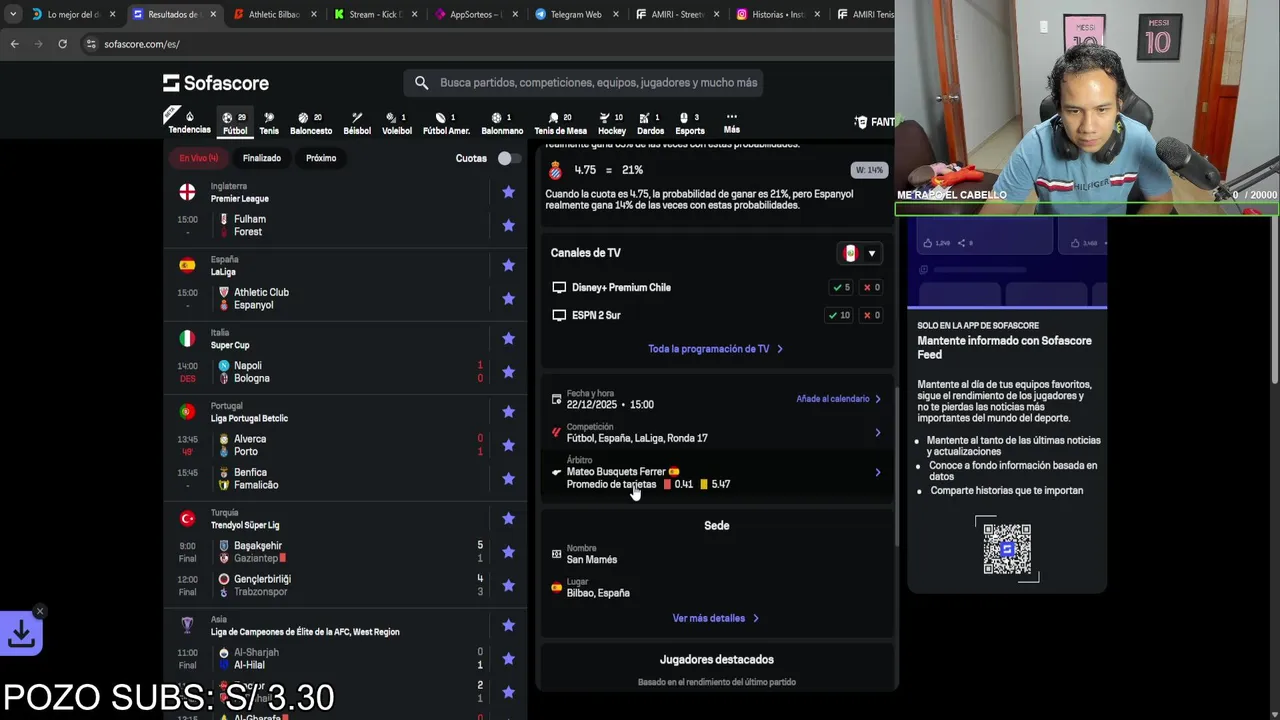Open England Premier League flag icon
The width and height of the screenshot is (1280, 720).
pyautogui.click(x=187, y=192)
